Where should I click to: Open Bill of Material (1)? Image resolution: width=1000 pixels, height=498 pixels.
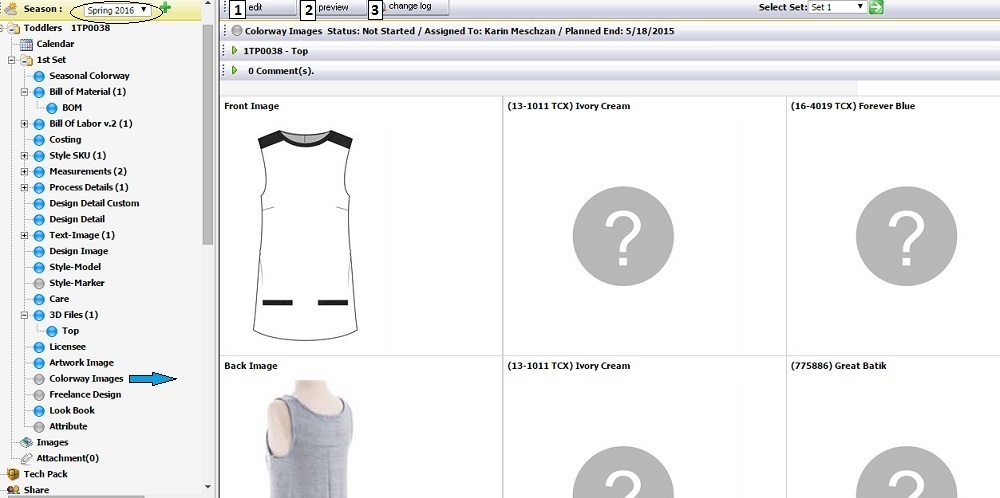click(x=87, y=92)
